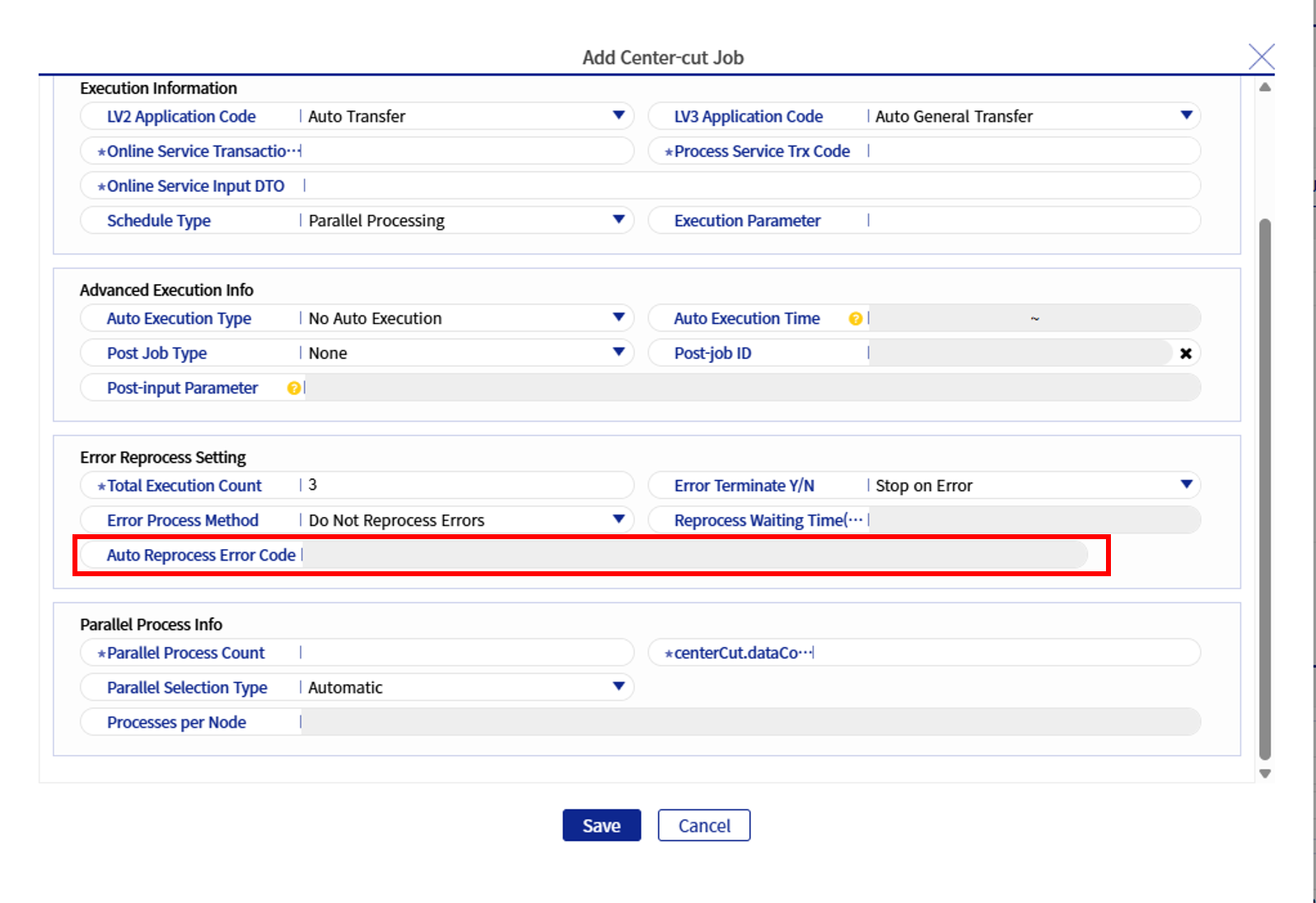Open LV2 Application Code dropdown
This screenshot has width=1316, height=903.
coord(618,116)
